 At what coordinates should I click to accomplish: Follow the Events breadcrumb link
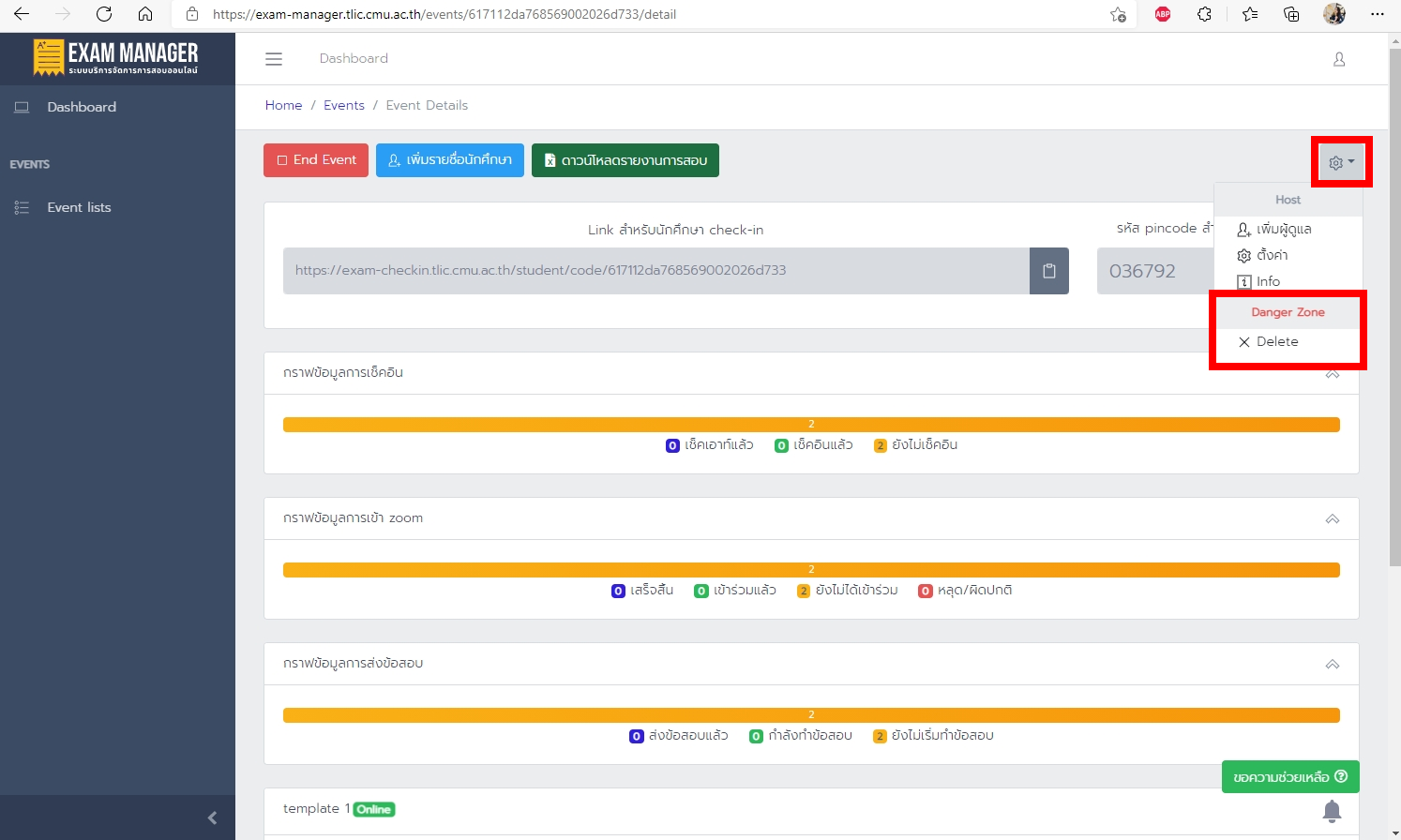point(344,105)
